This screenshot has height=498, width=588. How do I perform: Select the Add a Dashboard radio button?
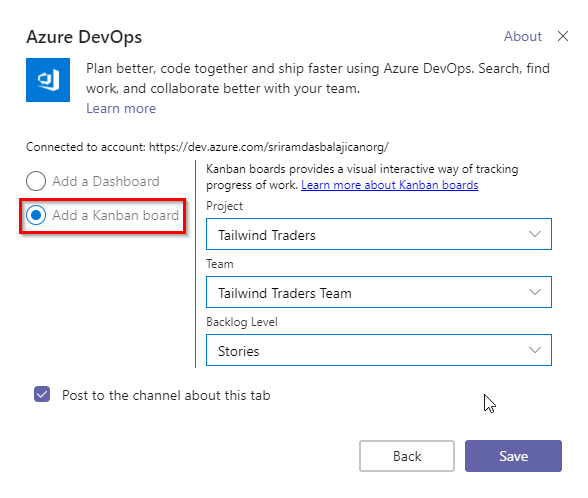(36, 181)
